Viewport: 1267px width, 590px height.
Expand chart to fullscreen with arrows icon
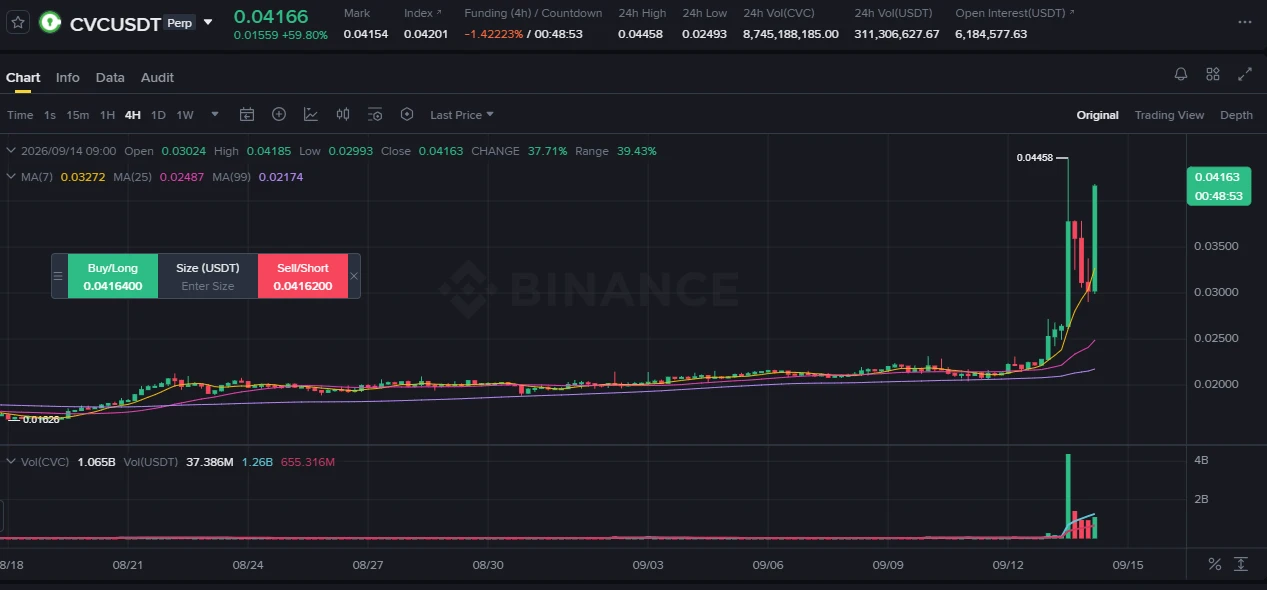click(1245, 75)
